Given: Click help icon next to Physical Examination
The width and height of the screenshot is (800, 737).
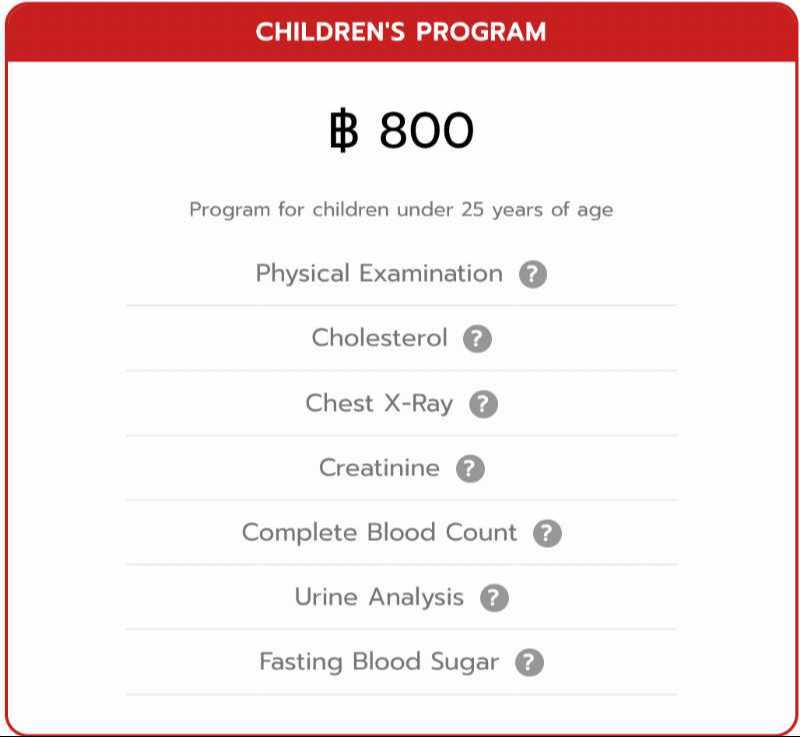Looking at the screenshot, I should pos(533,275).
